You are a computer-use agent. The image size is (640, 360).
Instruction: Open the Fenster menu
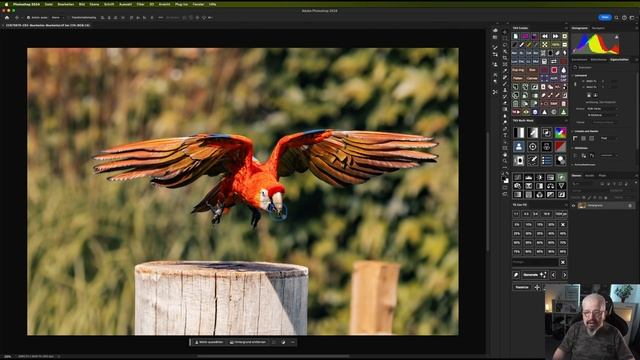[198, 4]
